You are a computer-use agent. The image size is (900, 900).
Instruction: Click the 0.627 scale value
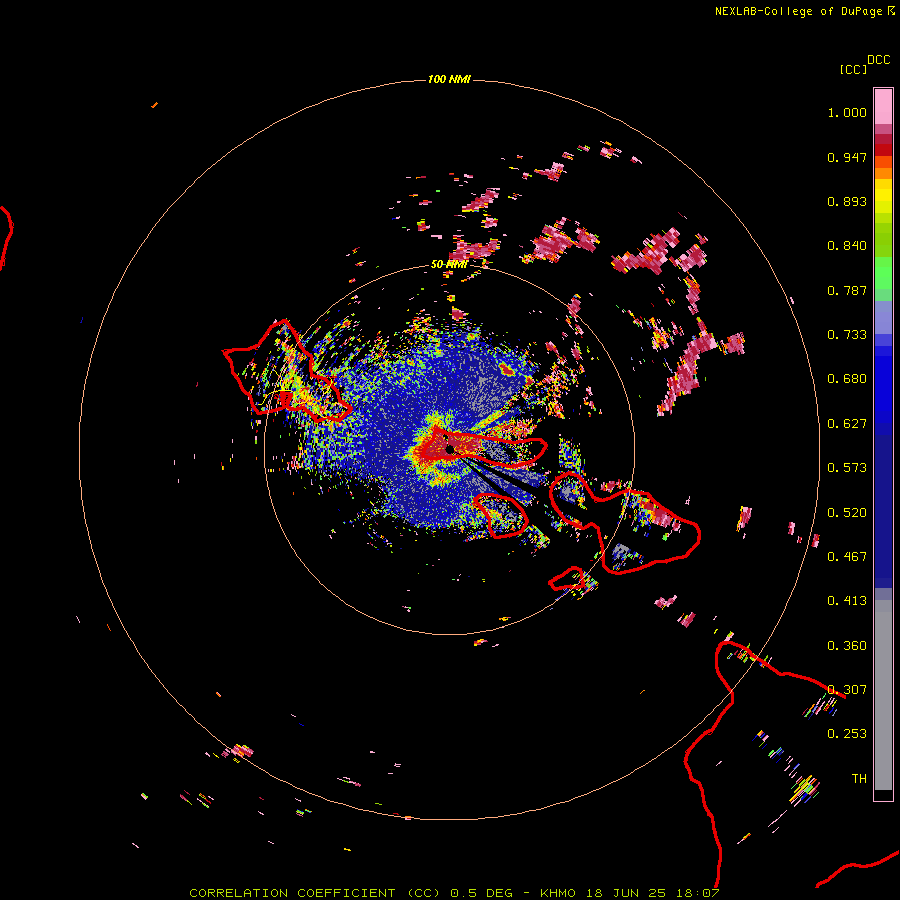(847, 424)
